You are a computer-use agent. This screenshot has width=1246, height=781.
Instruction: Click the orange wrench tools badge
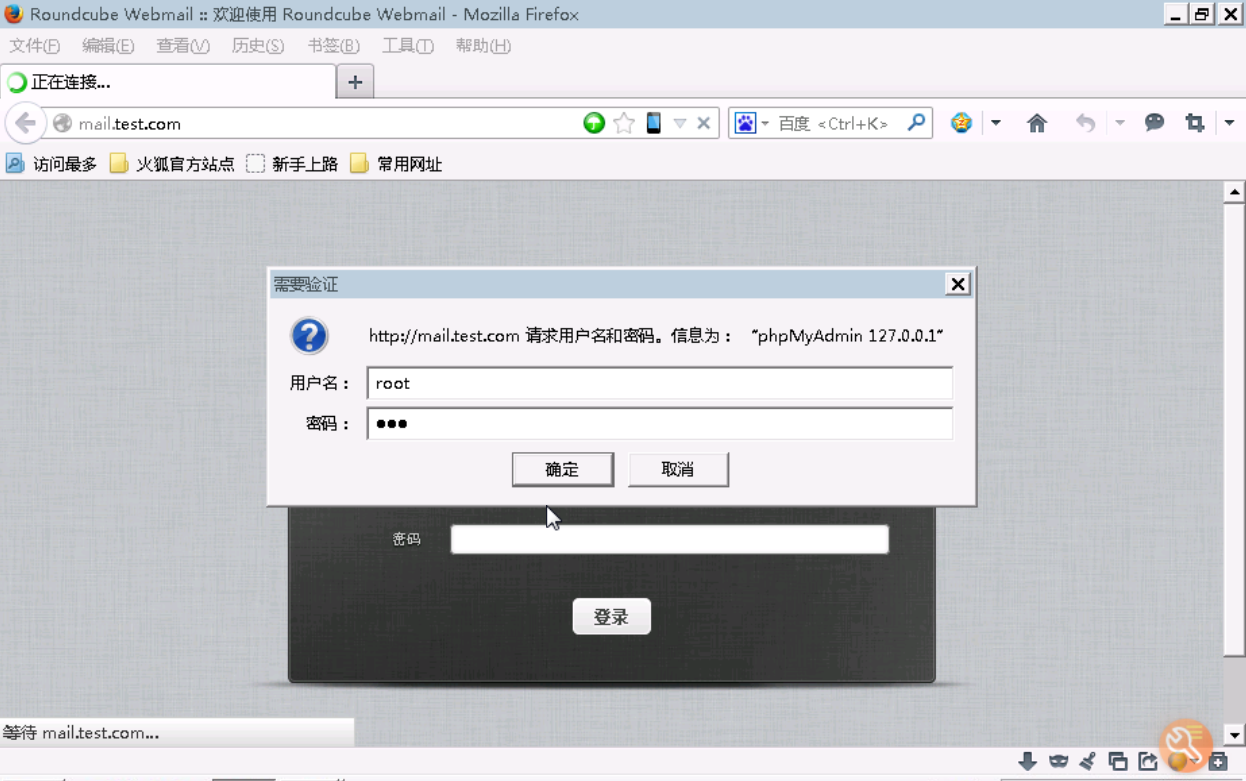(x=1185, y=746)
